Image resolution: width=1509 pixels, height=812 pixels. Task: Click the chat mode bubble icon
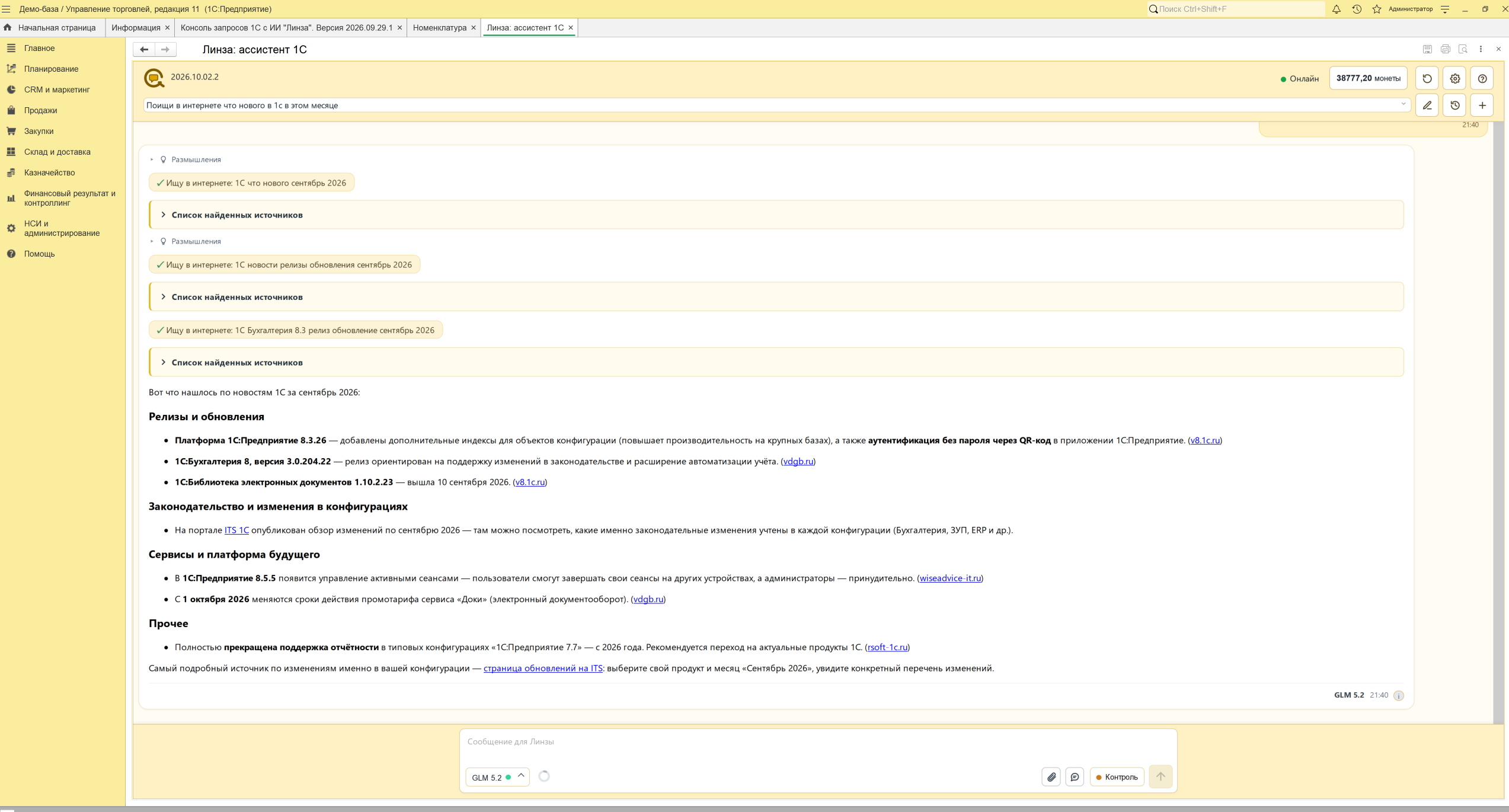pos(1075,776)
